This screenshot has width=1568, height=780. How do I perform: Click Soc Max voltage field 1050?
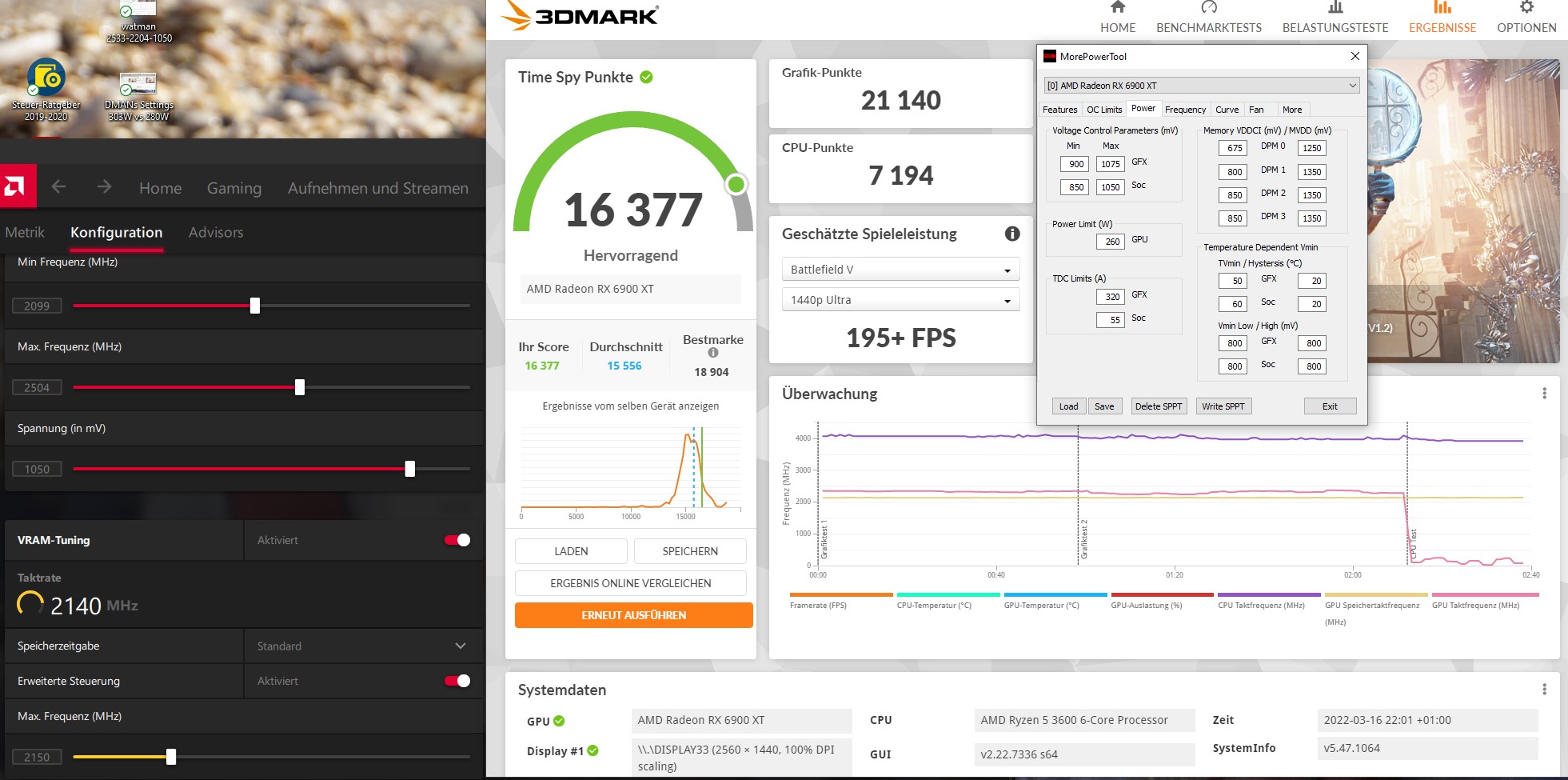coord(1111,187)
